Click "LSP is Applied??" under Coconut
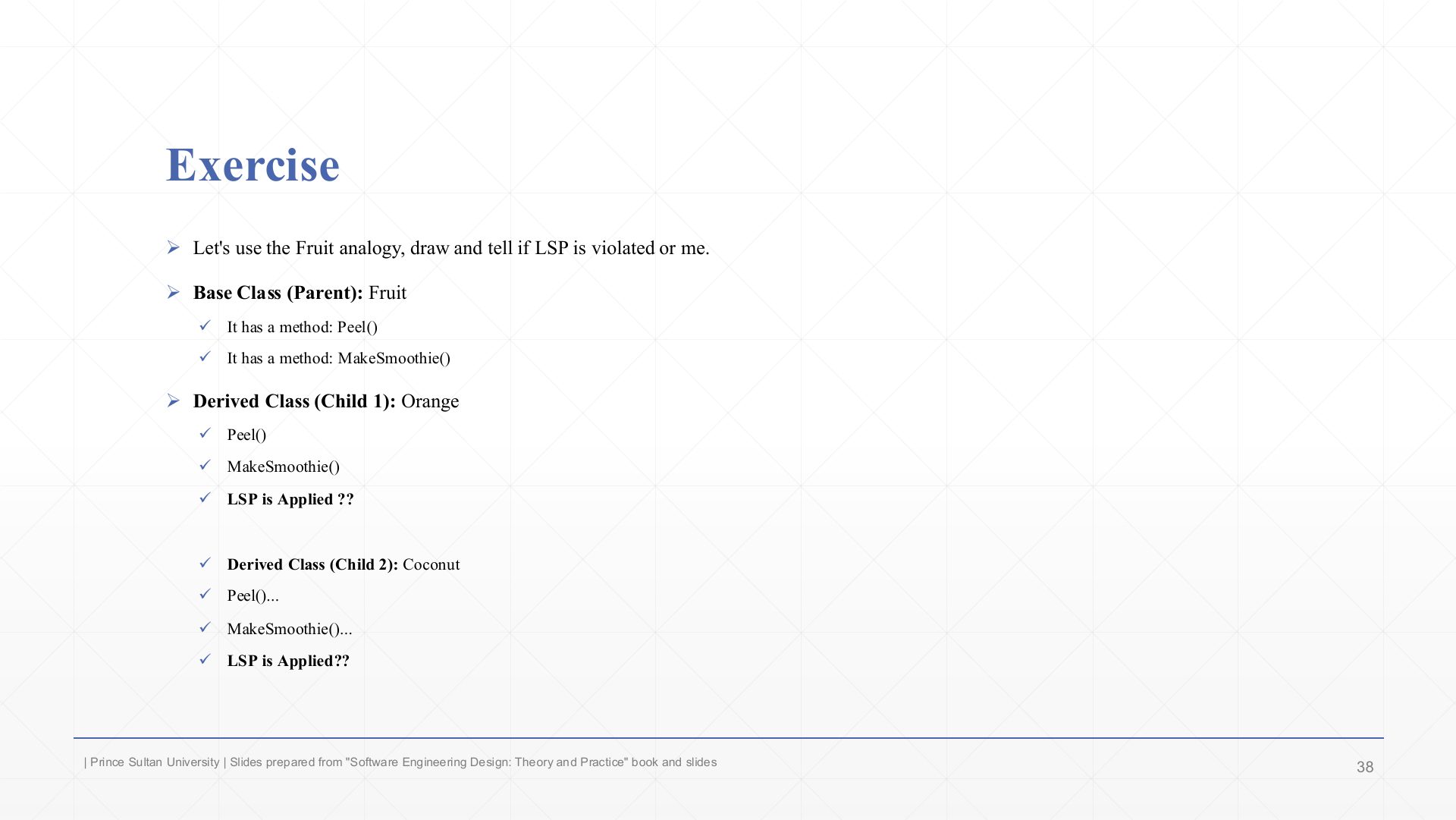 pos(288,661)
